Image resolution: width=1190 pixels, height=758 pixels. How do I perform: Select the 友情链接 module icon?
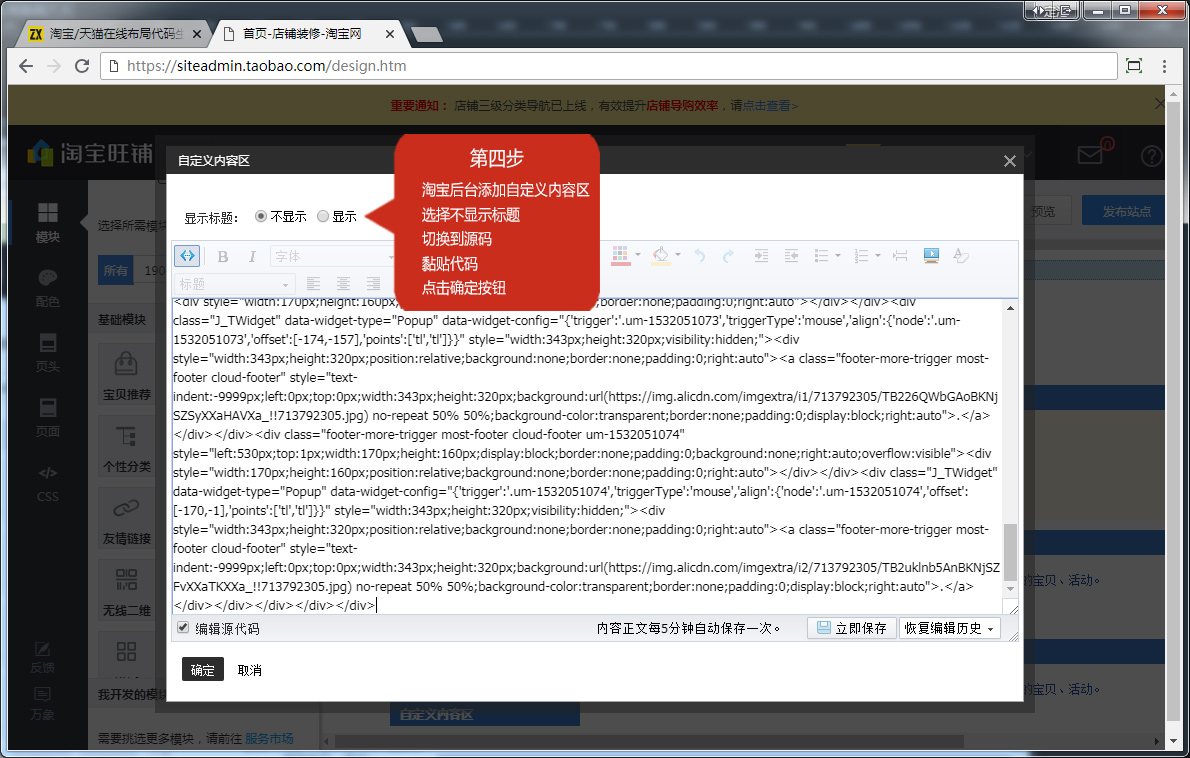tap(126, 508)
